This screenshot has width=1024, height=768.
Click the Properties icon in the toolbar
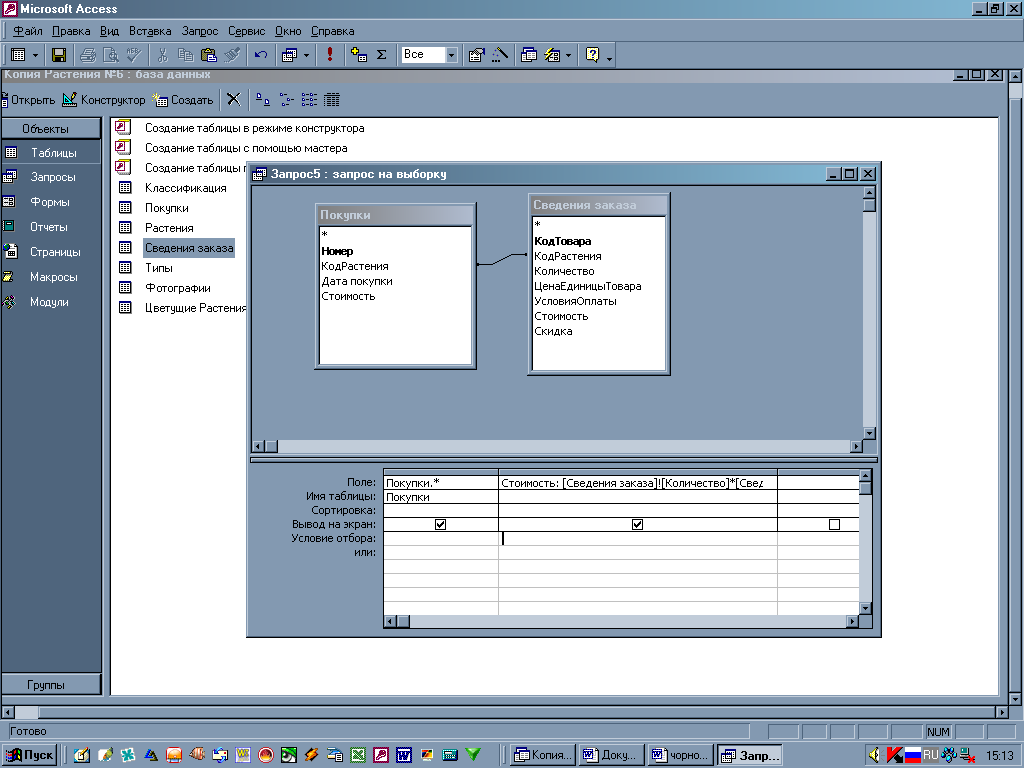click(x=477, y=55)
